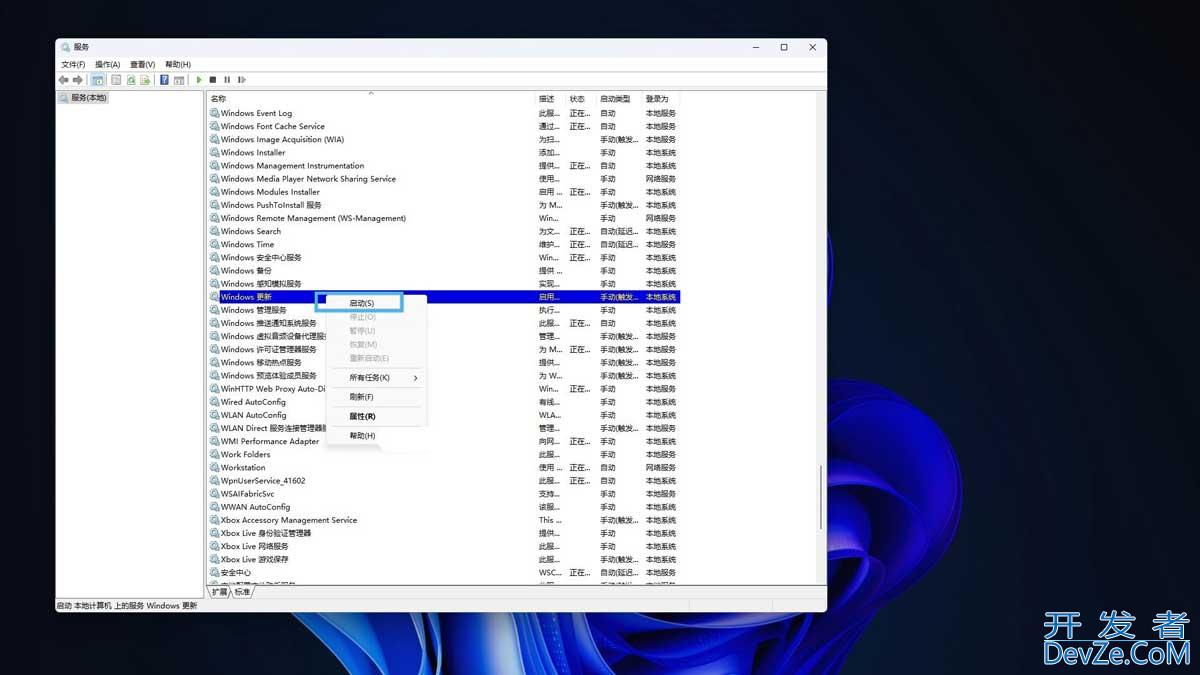This screenshot has width=1200, height=675.
Task: Click gear icon beside Windows Event Log
Action: pyautogui.click(x=214, y=113)
